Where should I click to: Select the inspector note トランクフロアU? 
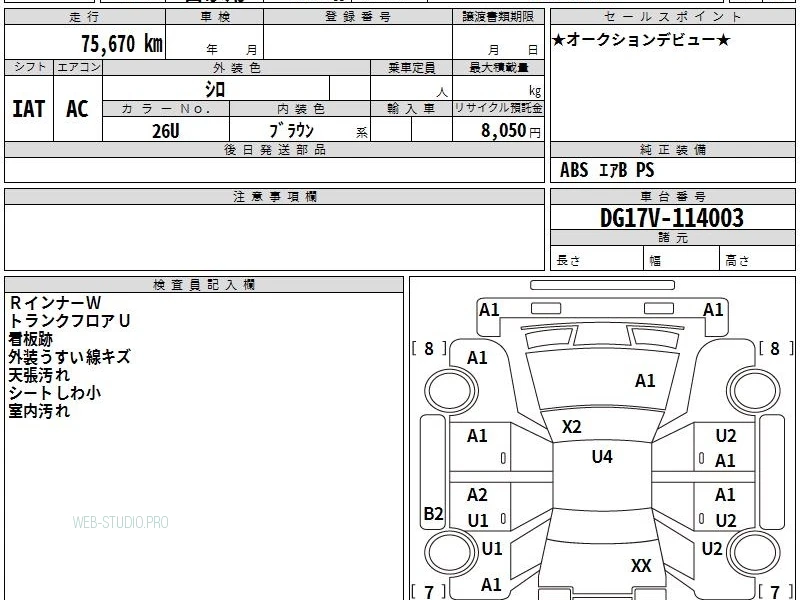70,321
